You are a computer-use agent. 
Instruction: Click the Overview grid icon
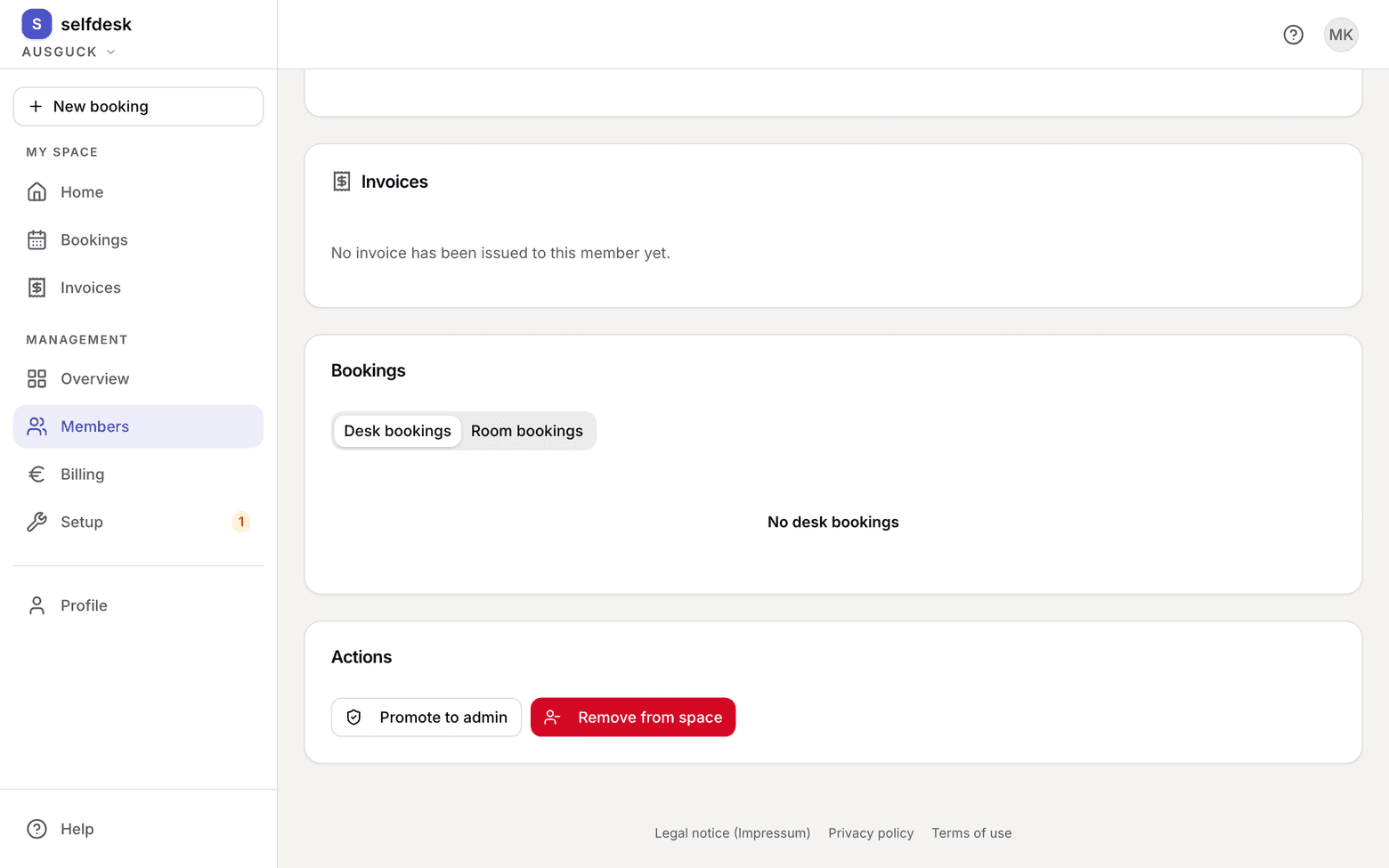pos(37,379)
